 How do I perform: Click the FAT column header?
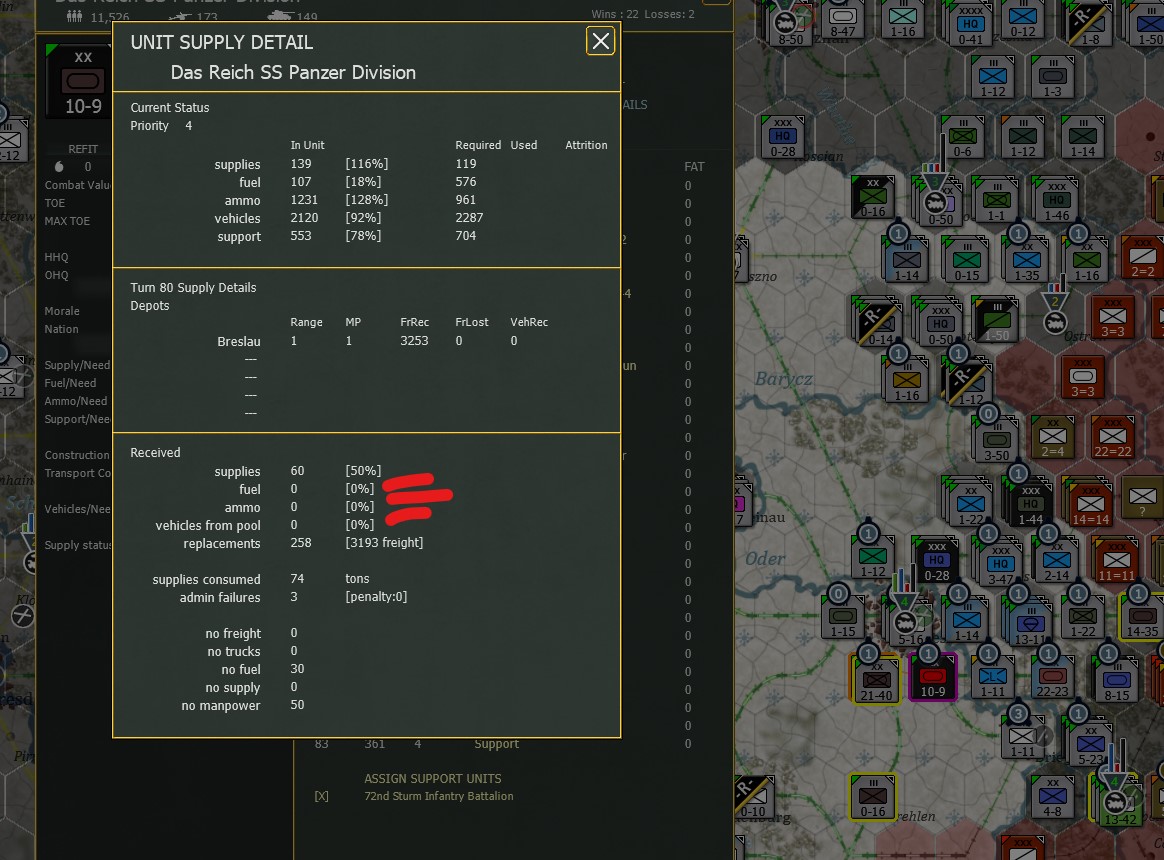tap(694, 167)
